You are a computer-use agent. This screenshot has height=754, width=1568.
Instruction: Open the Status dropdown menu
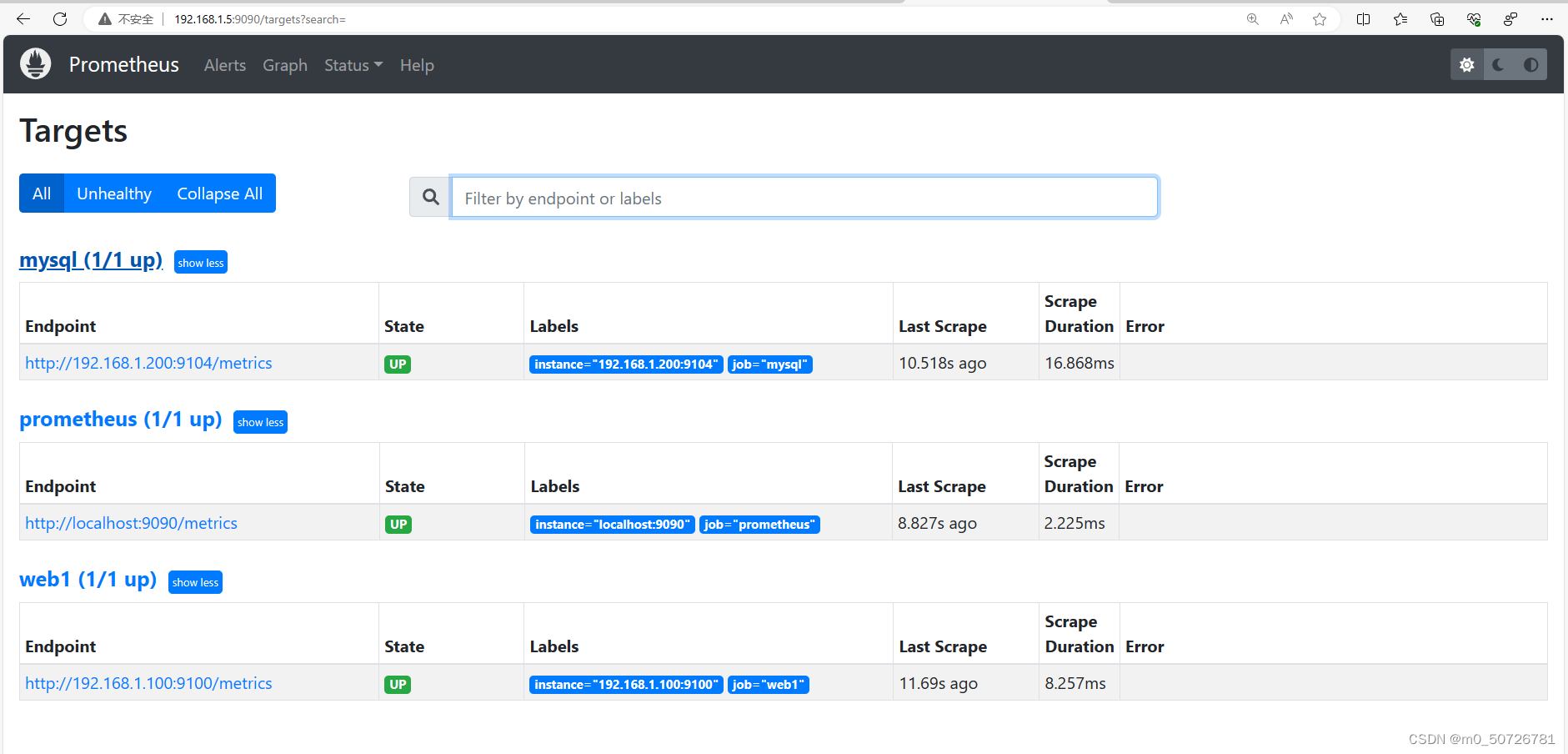[353, 65]
